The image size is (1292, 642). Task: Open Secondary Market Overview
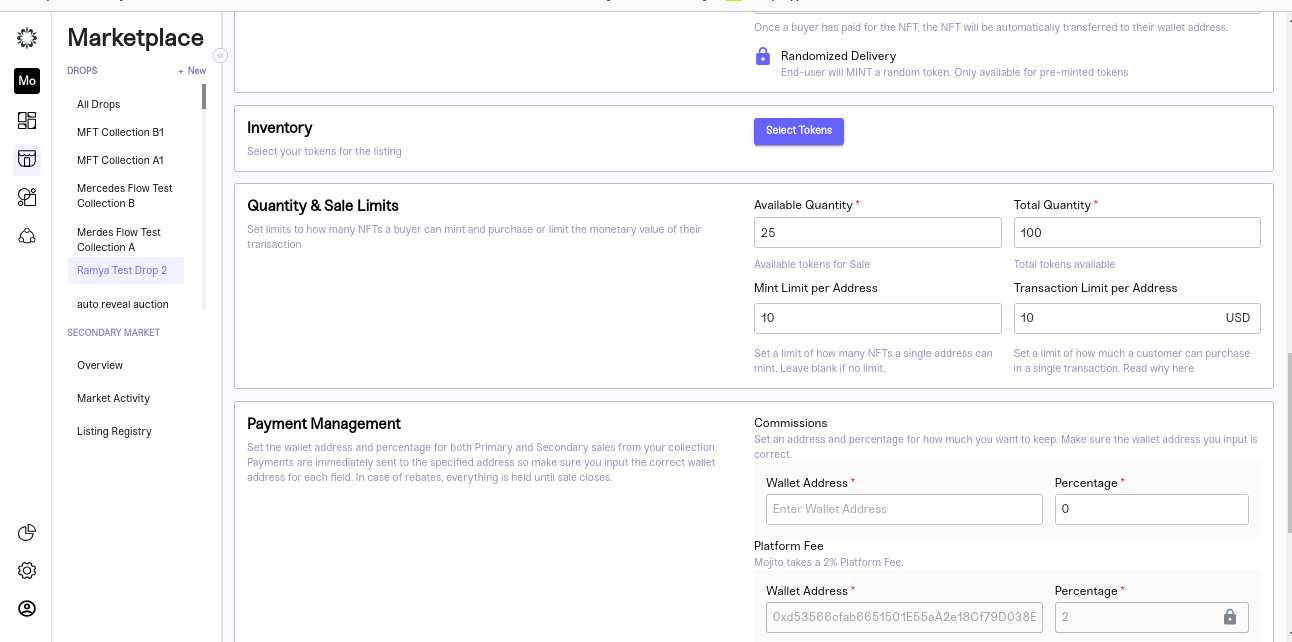tap(100, 365)
